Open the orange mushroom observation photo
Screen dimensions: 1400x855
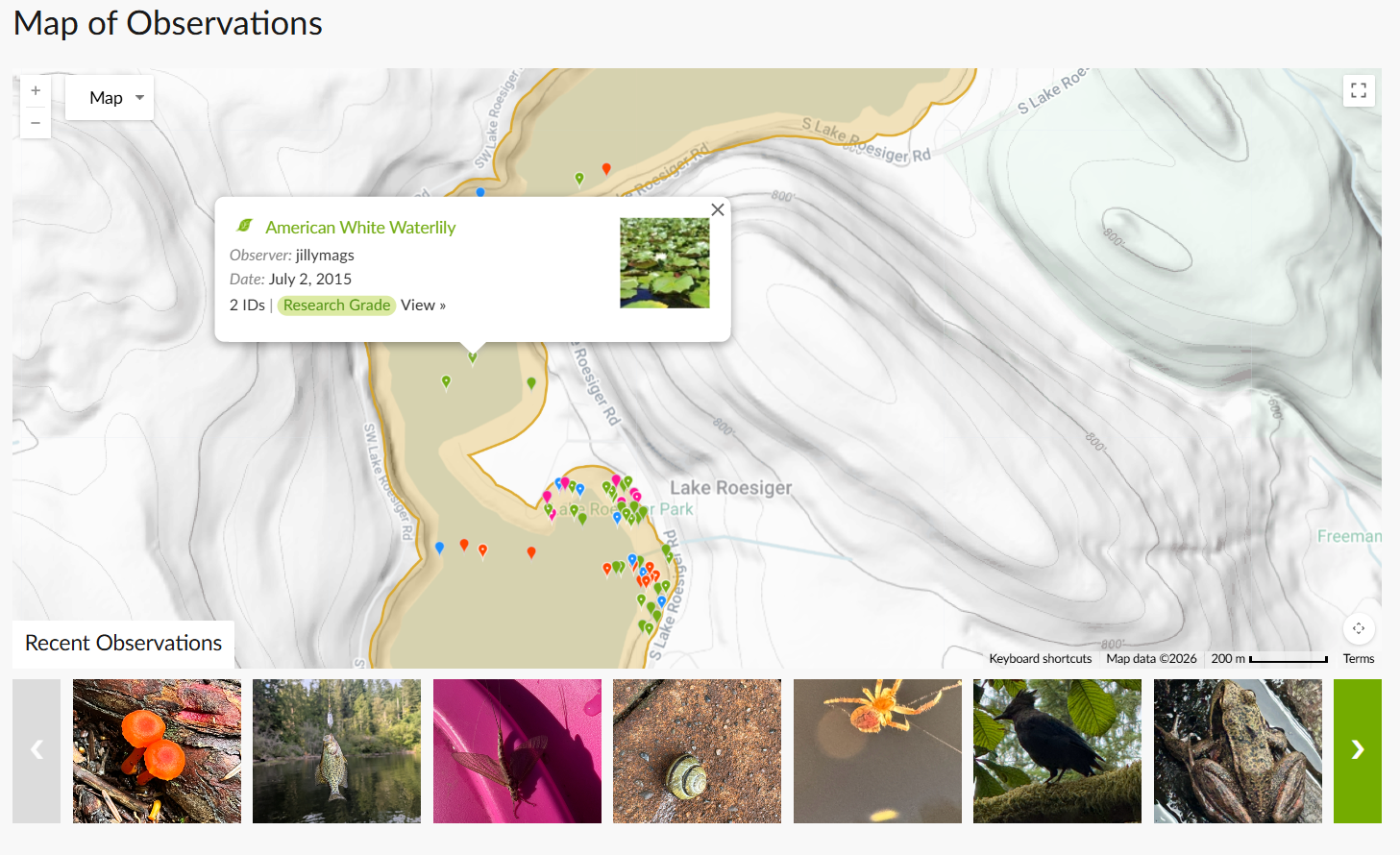pos(157,750)
